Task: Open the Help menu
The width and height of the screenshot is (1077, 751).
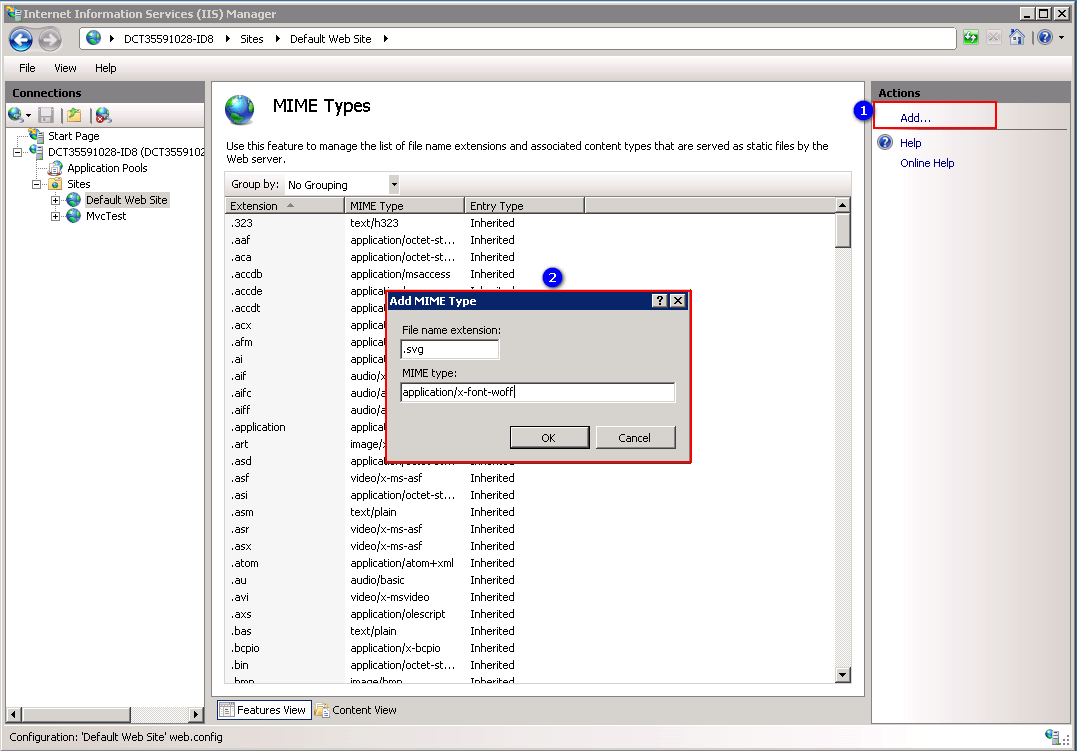Action: pyautogui.click(x=106, y=68)
